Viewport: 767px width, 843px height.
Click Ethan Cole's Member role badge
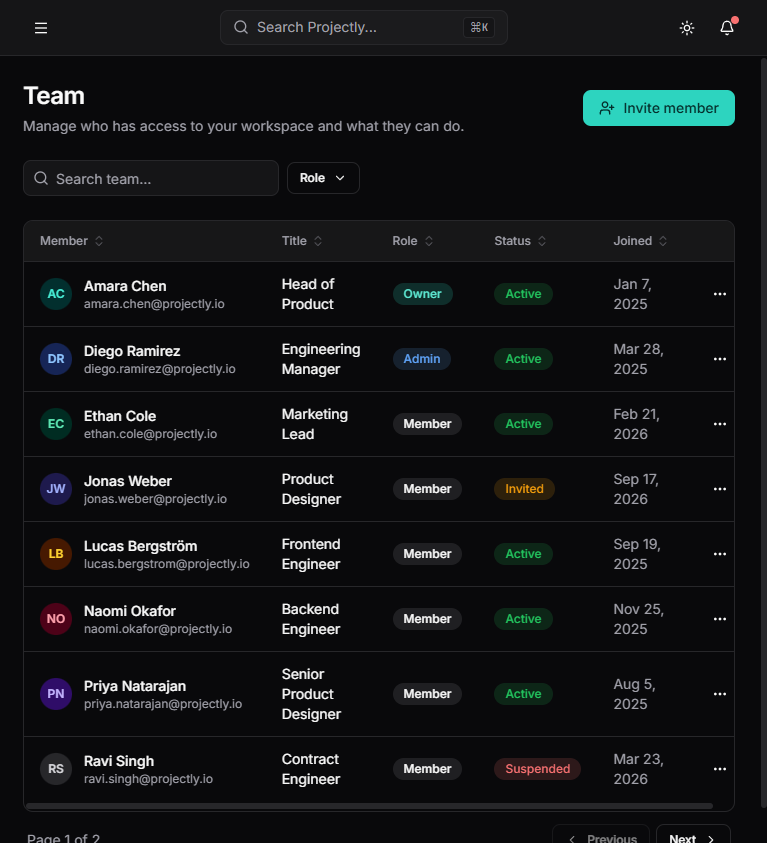[427, 424]
